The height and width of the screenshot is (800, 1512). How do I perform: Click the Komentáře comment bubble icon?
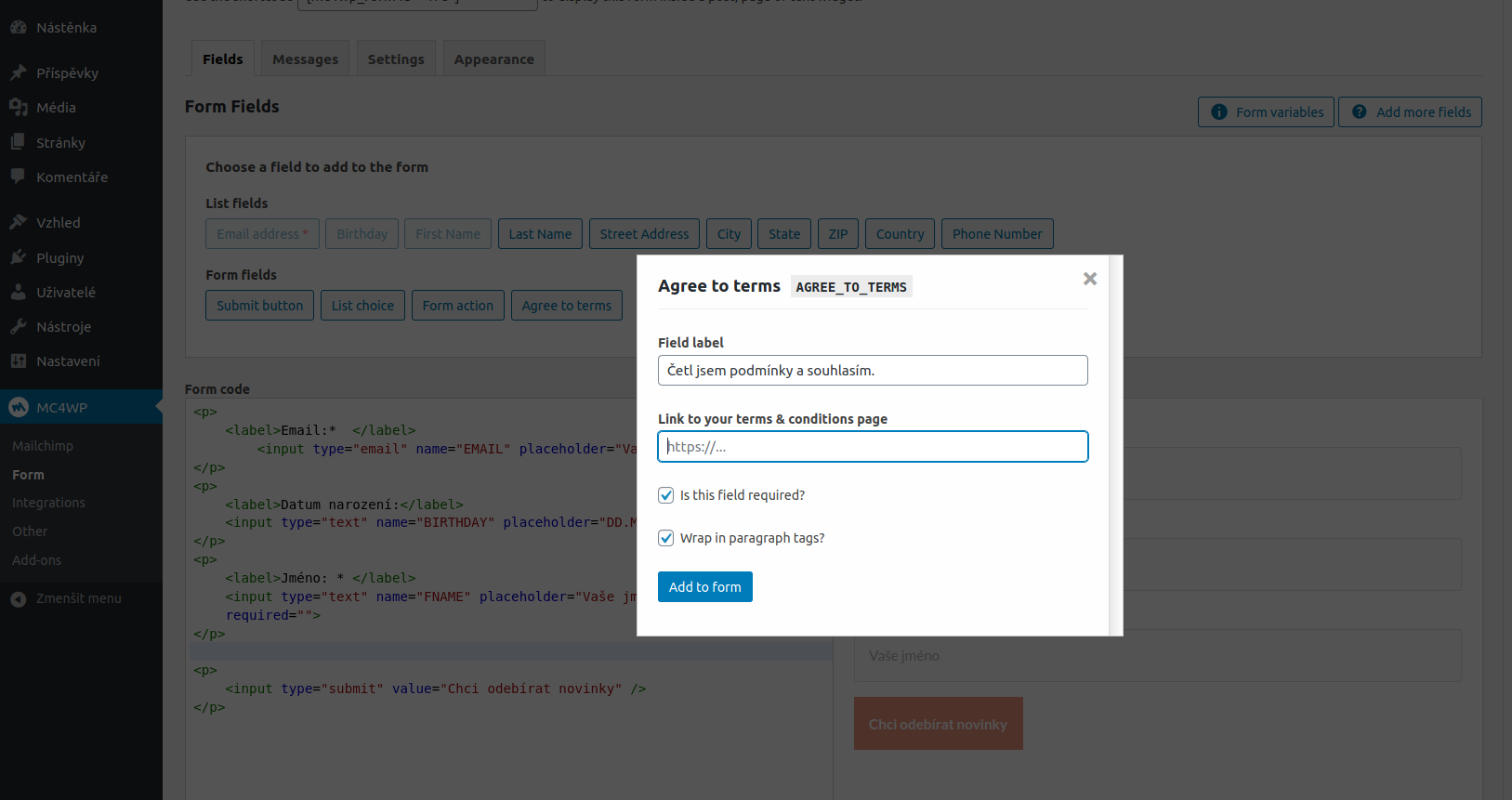tap(19, 177)
